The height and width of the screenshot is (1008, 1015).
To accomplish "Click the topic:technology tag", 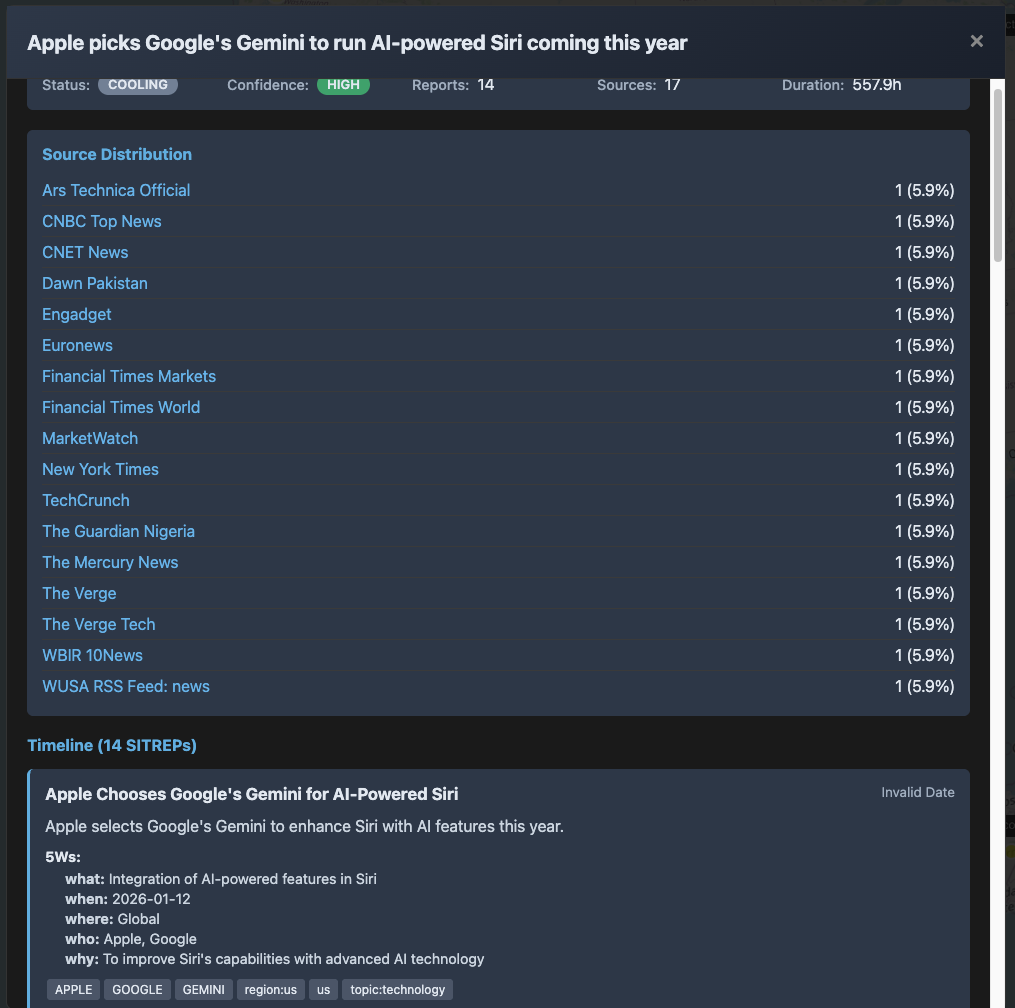I will coord(397,990).
